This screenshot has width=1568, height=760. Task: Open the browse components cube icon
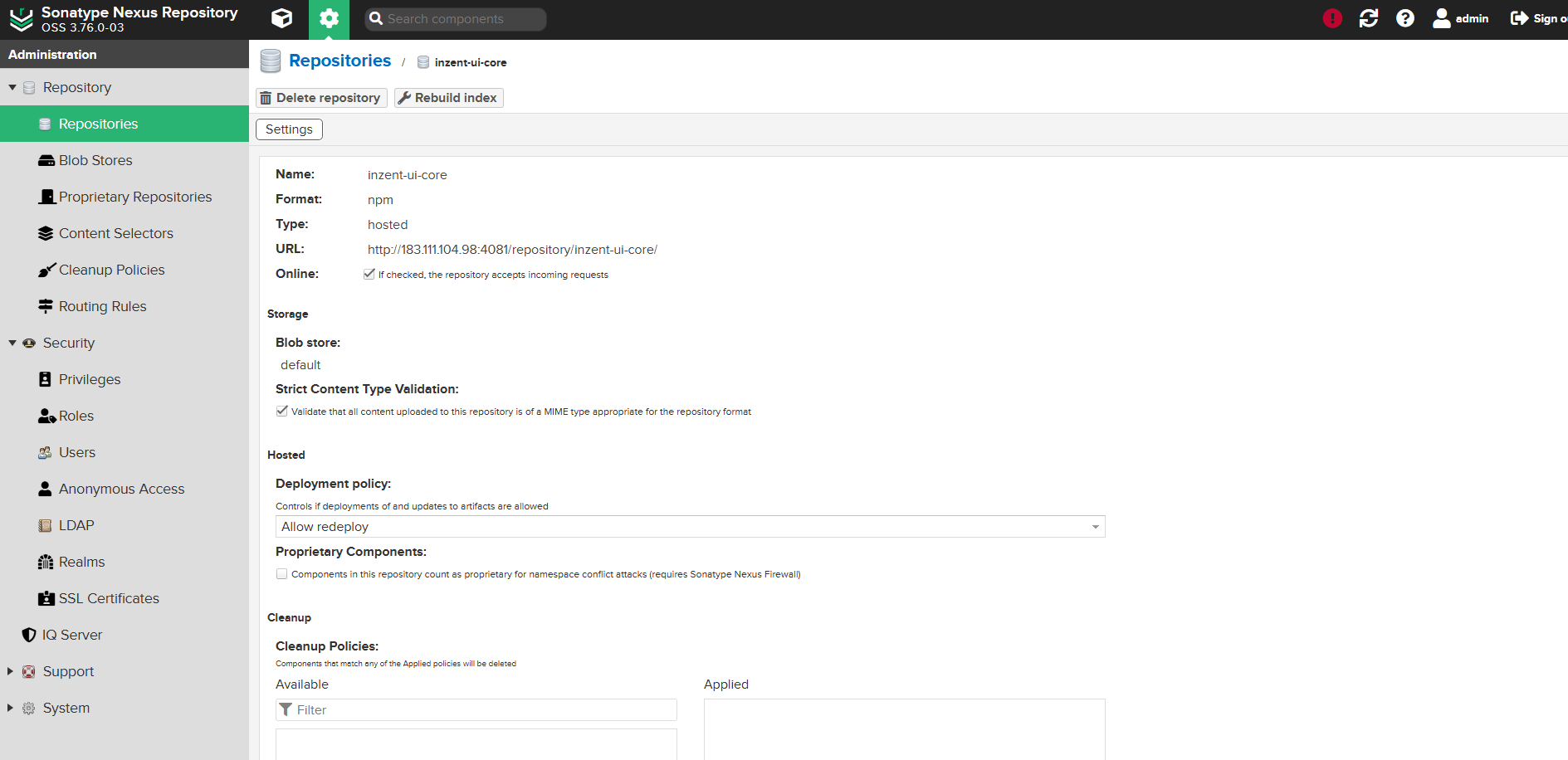(281, 18)
